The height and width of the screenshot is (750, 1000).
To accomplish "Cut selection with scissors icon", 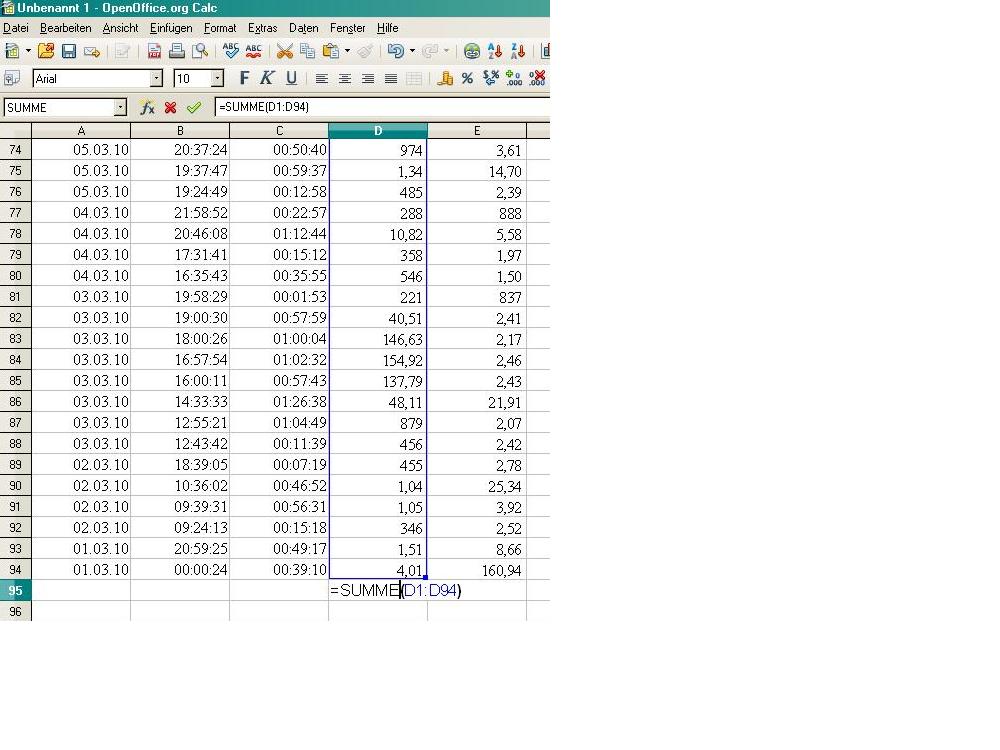I will 284,51.
